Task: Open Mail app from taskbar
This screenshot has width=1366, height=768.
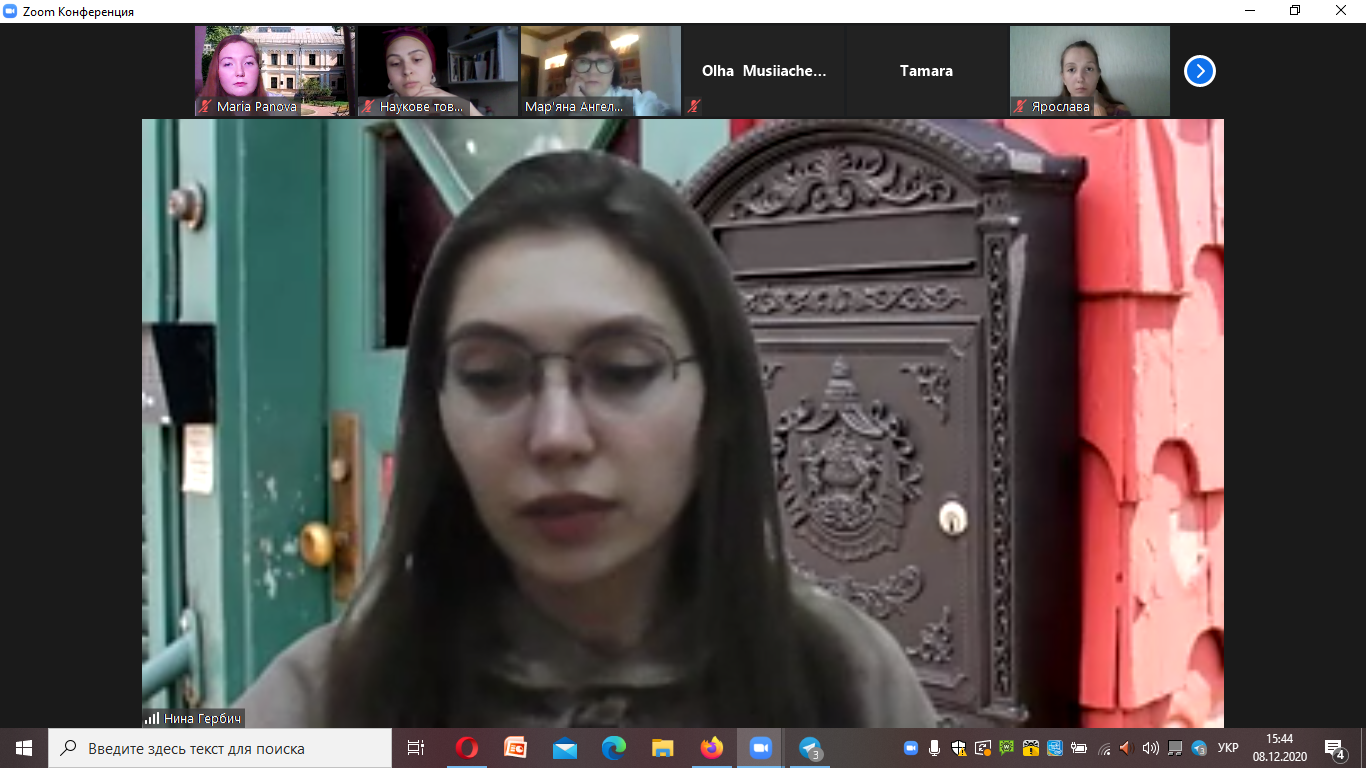Action: pyautogui.click(x=565, y=748)
